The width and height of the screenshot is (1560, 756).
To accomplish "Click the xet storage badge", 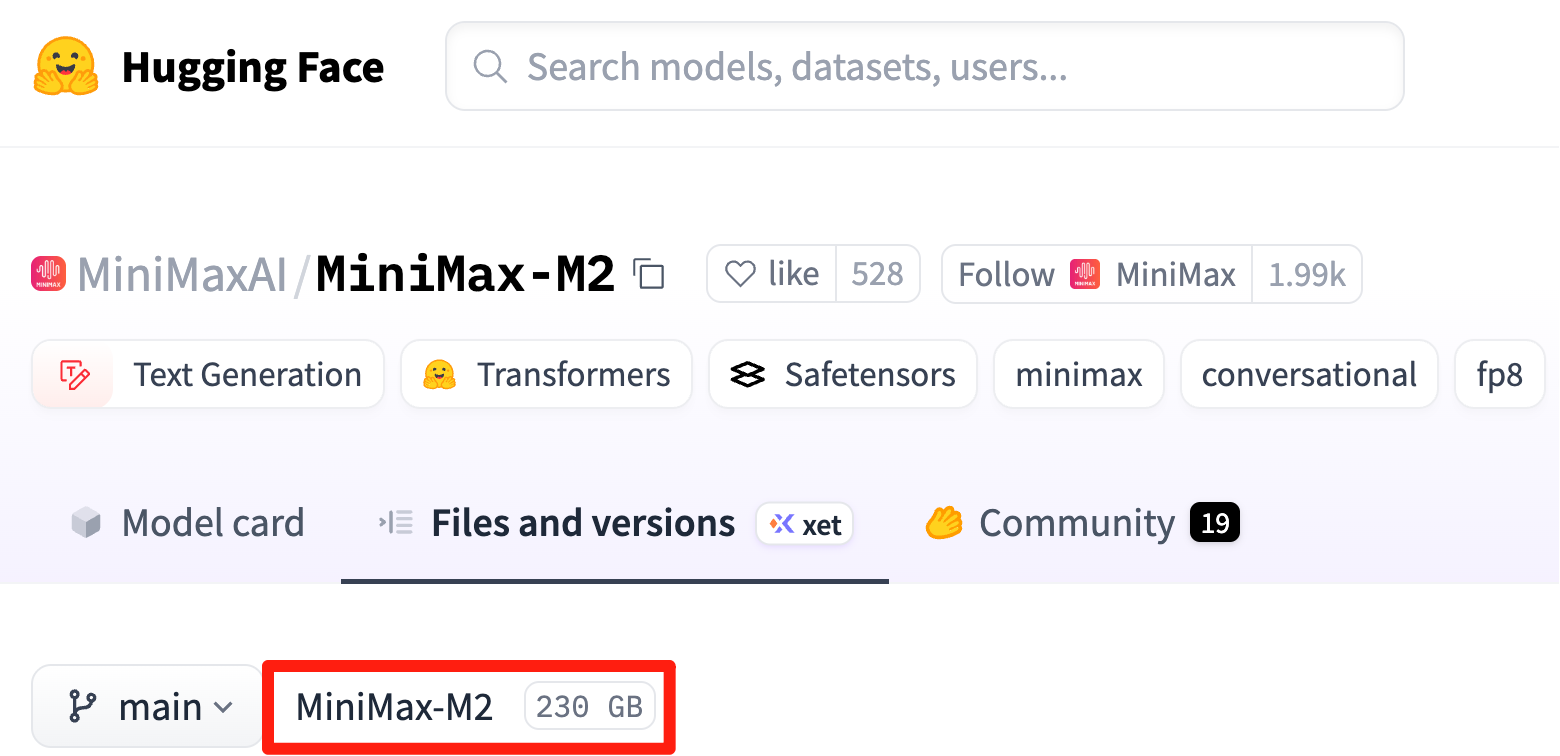I will pos(804,523).
